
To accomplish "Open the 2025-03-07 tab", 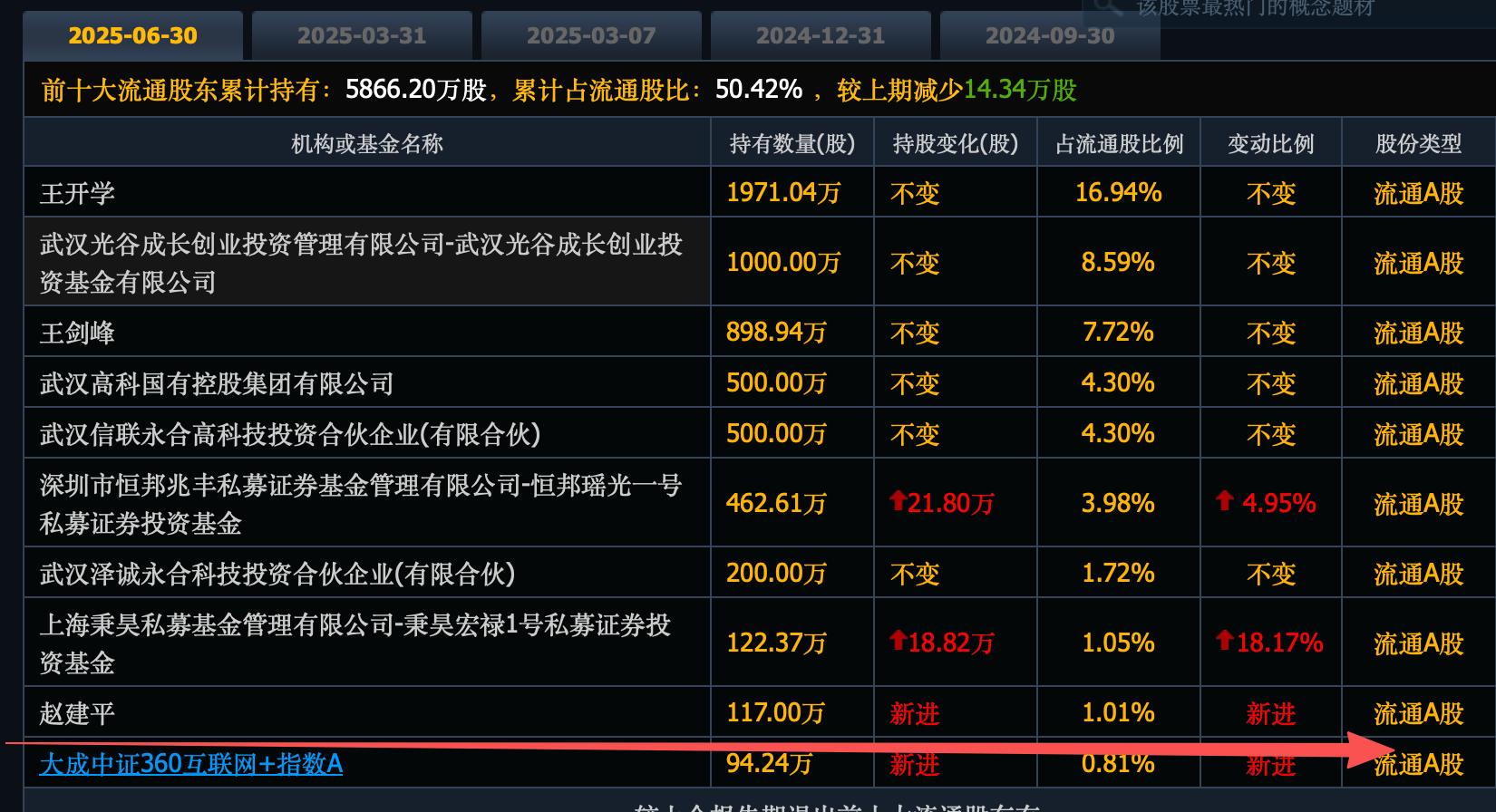I will coord(591,36).
